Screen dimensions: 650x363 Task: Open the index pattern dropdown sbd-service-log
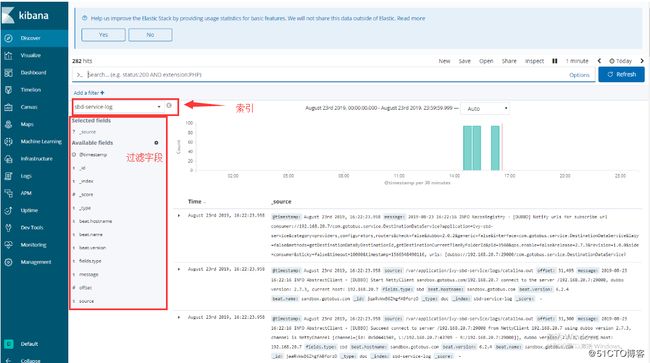tap(118, 106)
